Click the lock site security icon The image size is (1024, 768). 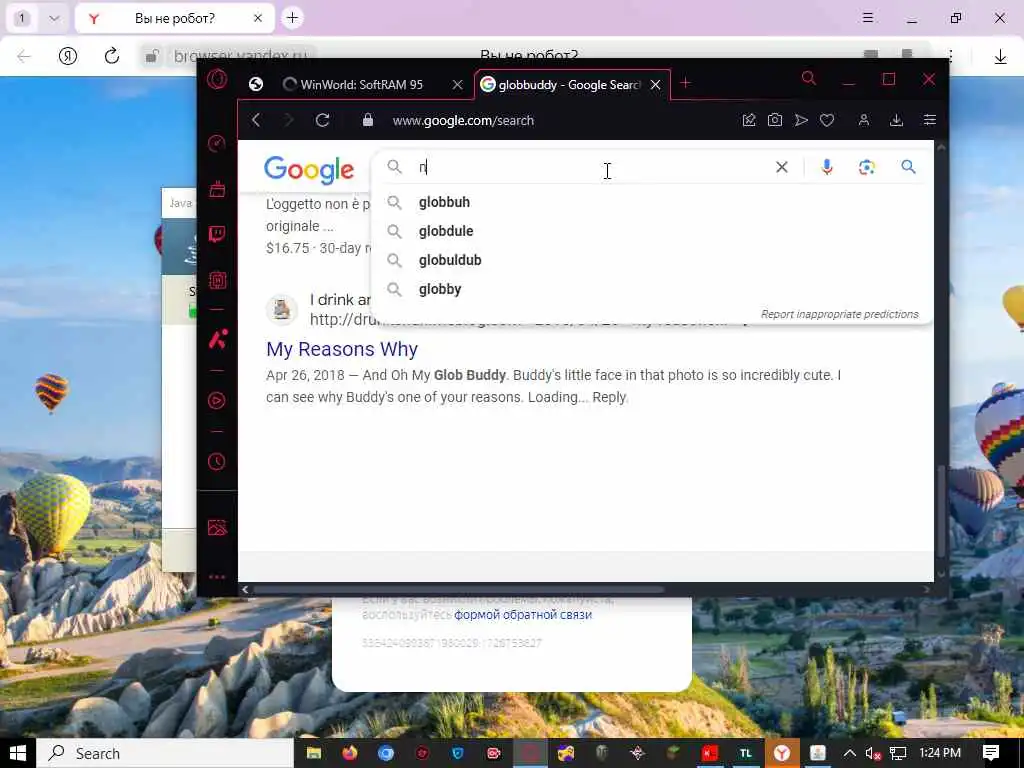coord(368,120)
